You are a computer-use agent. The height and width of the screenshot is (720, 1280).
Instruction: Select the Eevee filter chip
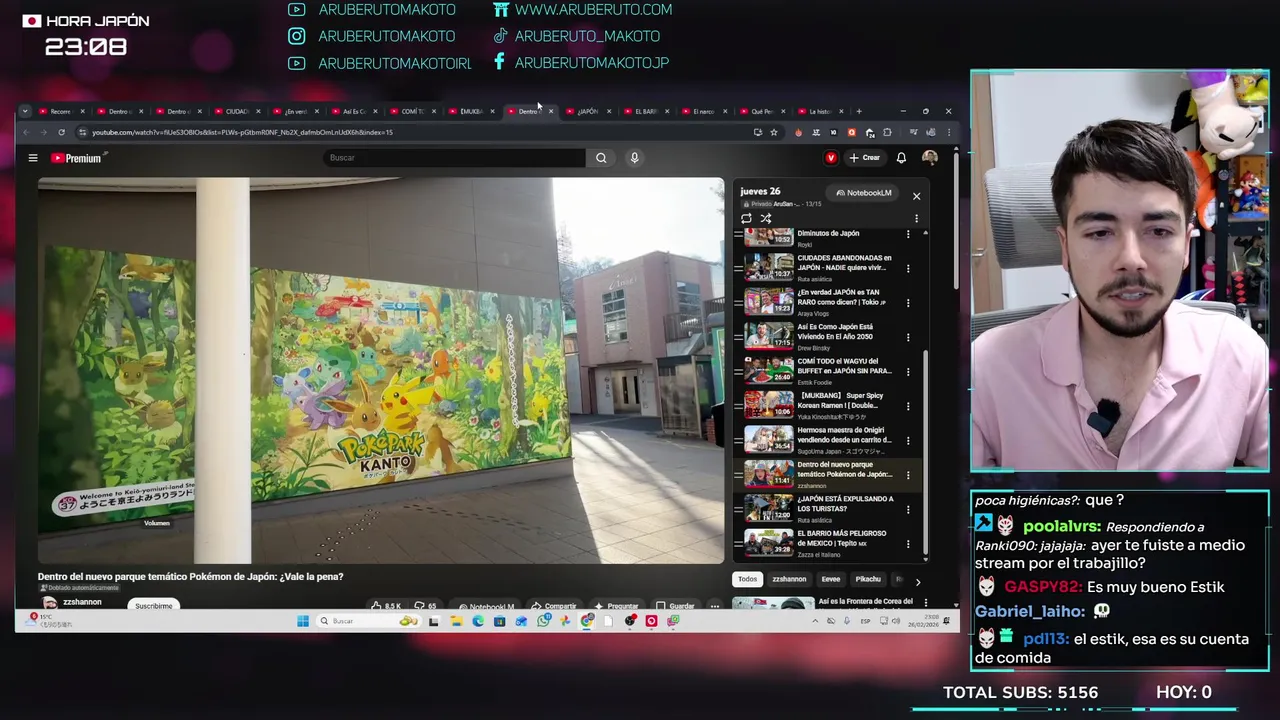pyautogui.click(x=831, y=579)
